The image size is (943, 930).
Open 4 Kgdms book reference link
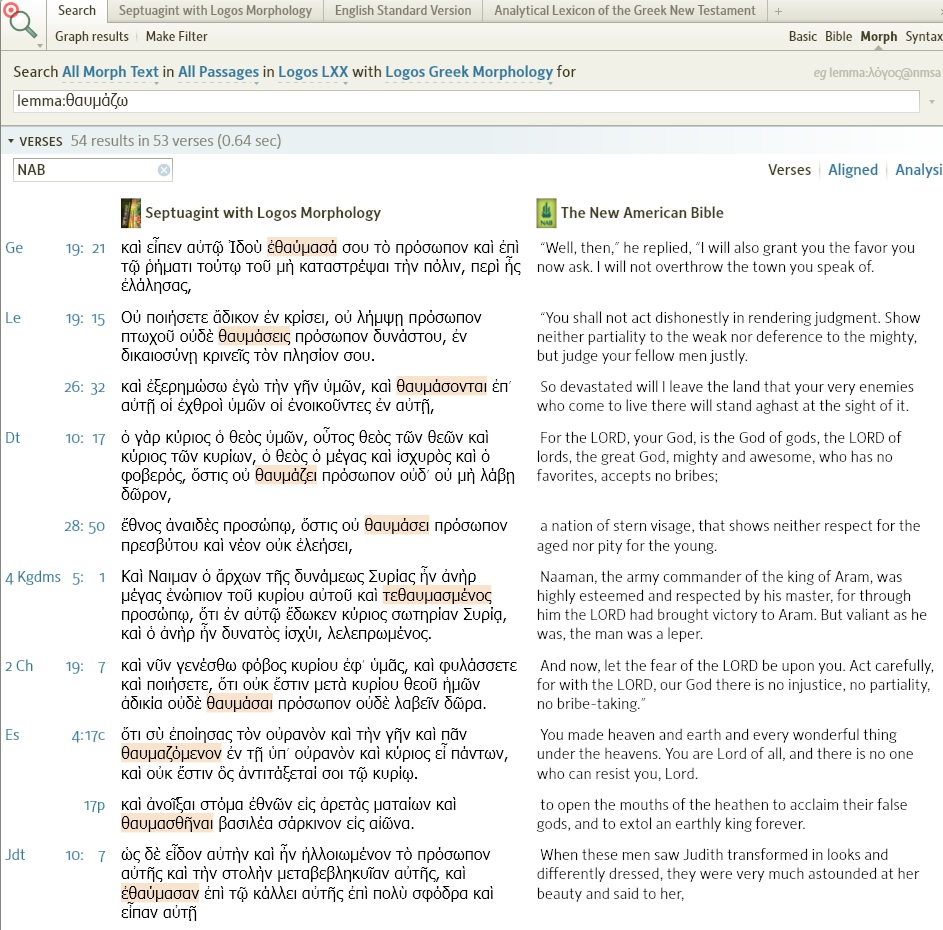(x=33, y=577)
